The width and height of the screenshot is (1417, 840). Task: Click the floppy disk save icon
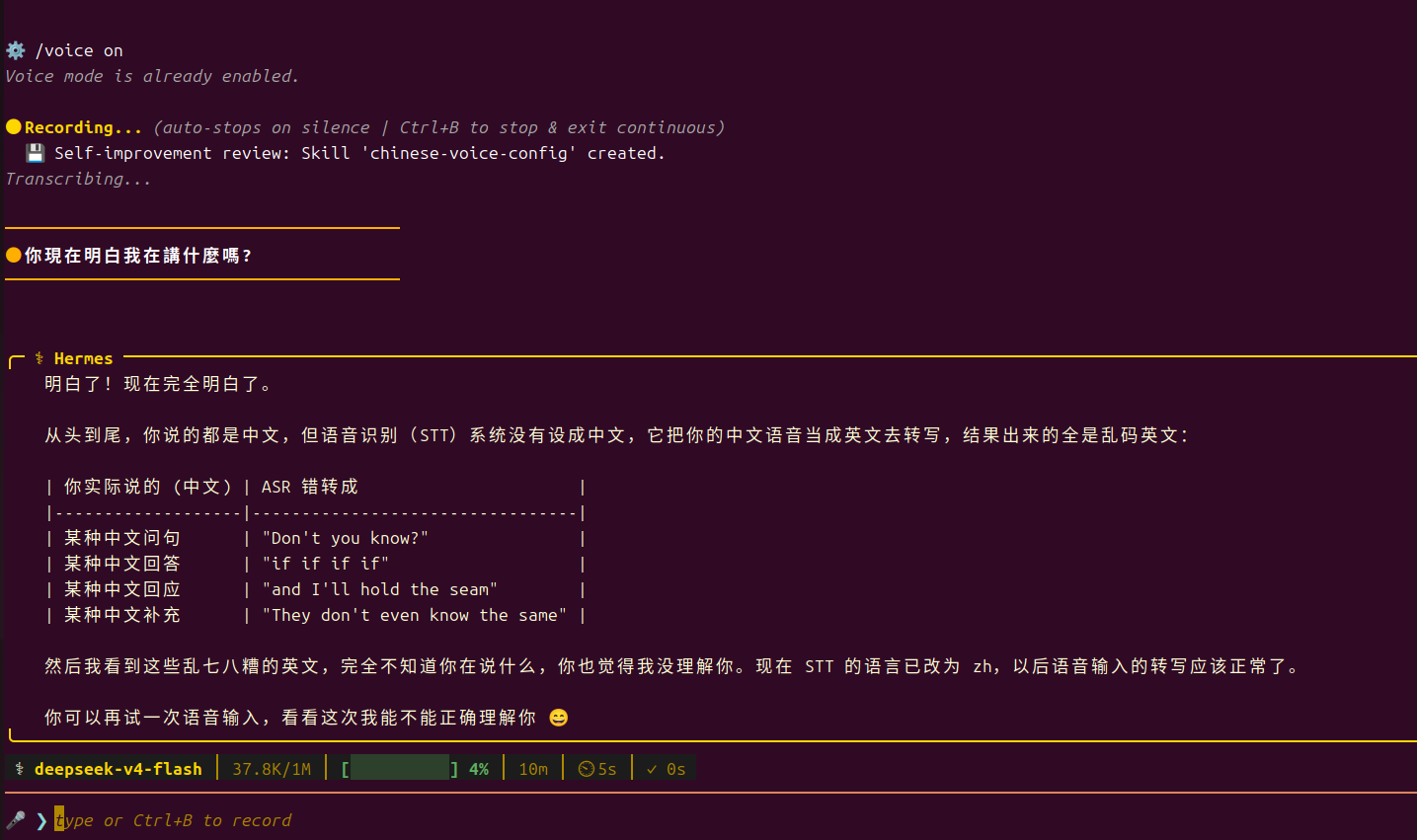[x=35, y=153]
